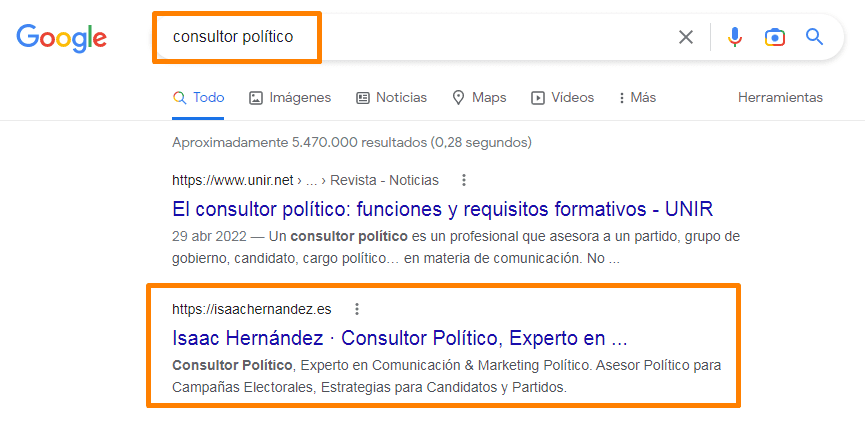
Task: Select the Todo tab
Action: pyautogui.click(x=198, y=98)
